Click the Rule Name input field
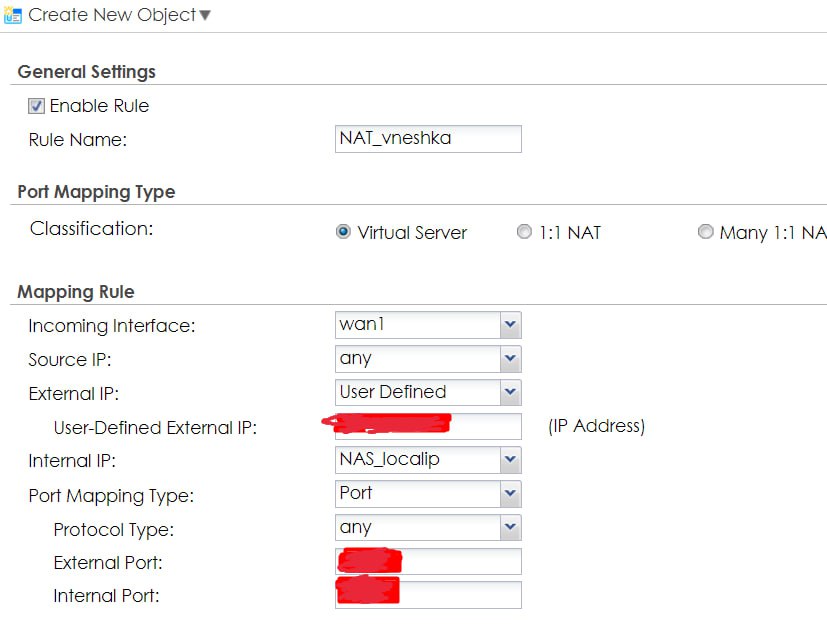This screenshot has width=827, height=634. (428, 139)
